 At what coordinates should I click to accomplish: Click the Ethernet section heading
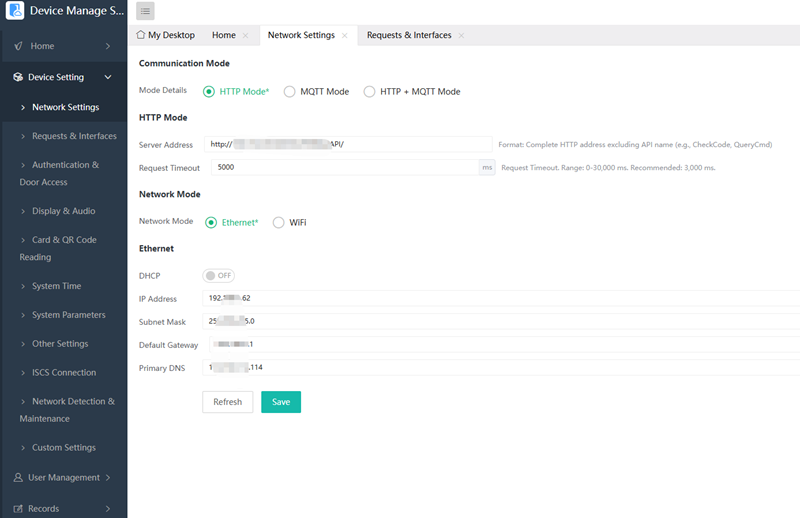click(x=156, y=249)
